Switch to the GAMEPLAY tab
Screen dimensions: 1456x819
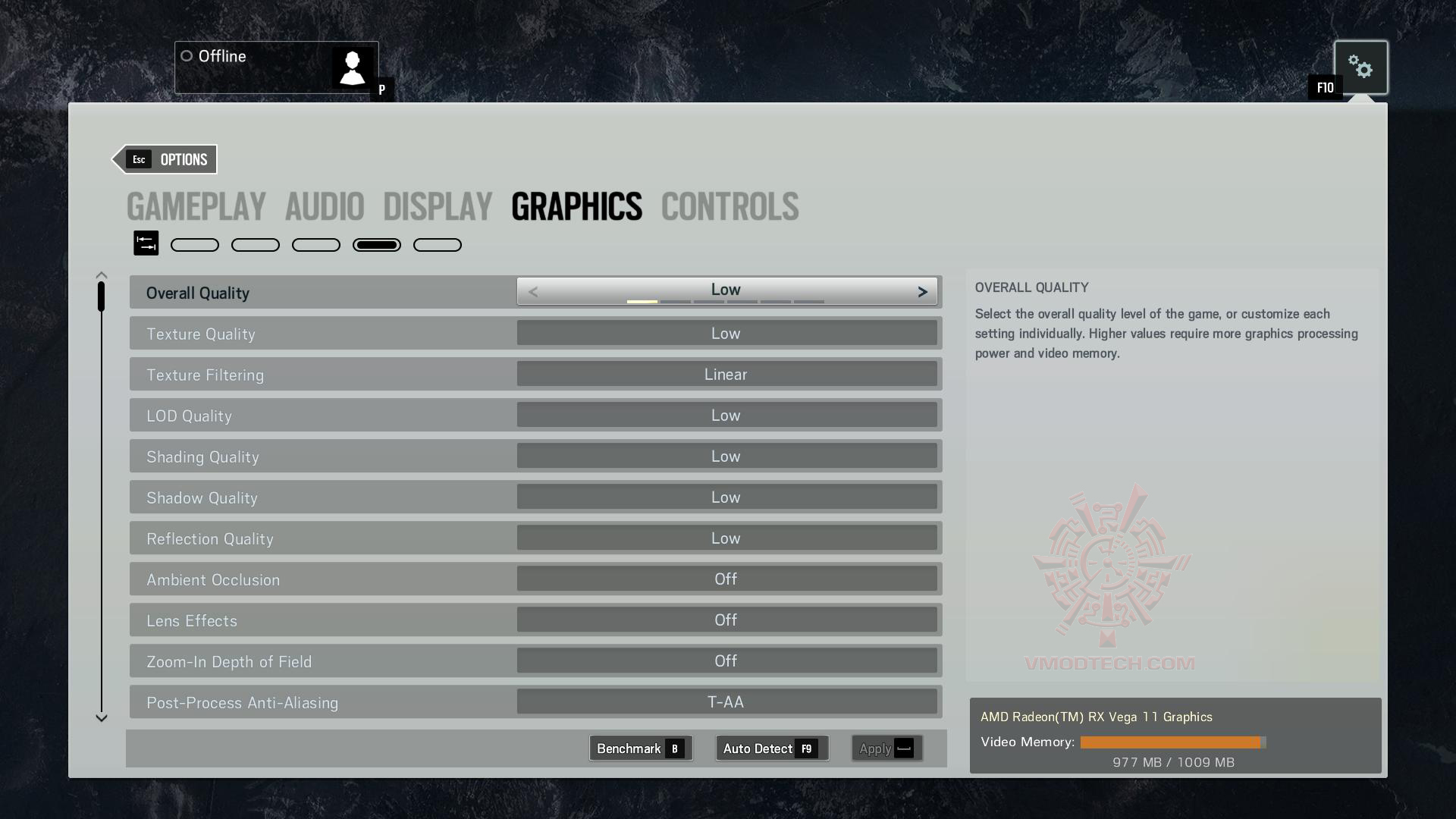[195, 206]
